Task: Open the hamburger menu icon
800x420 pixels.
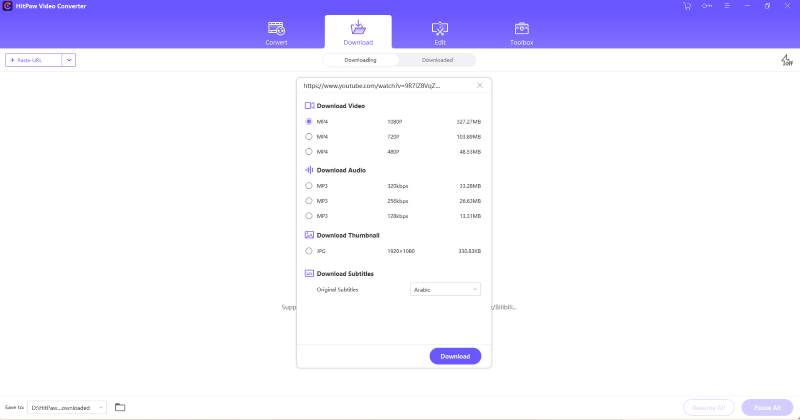Action: (x=727, y=6)
